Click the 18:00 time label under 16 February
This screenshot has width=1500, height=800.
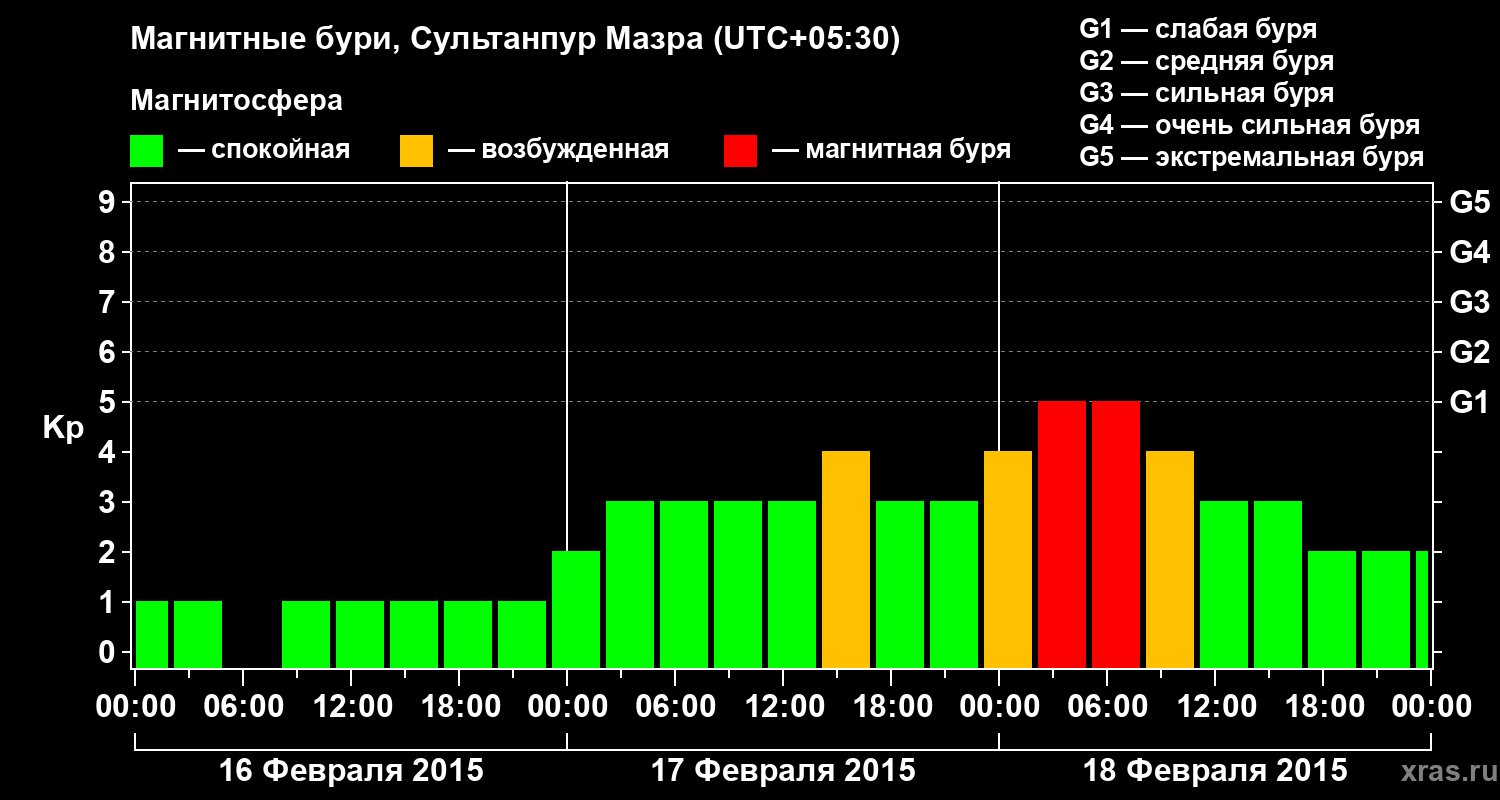[x=459, y=707]
